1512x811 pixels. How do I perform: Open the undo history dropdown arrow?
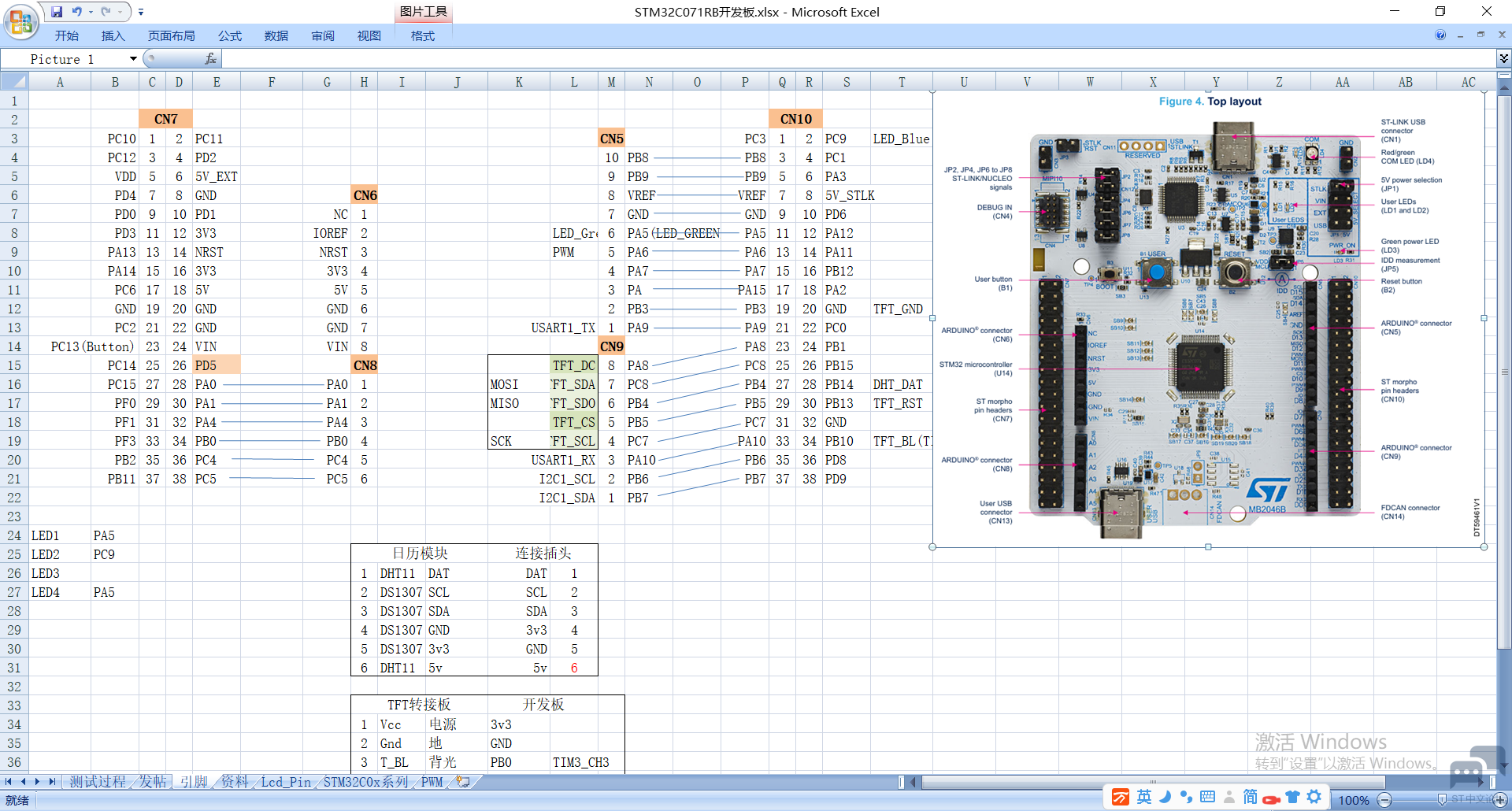(x=91, y=12)
